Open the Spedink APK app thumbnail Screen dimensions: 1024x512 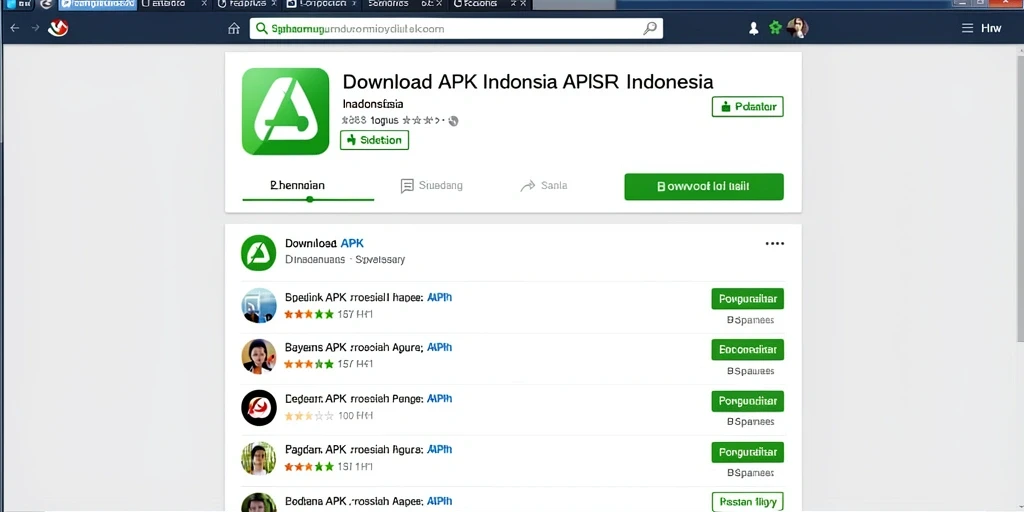[259, 305]
